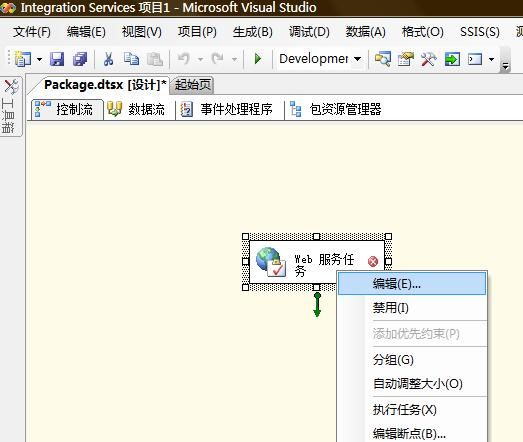Click the green precedence constraint arrow
The width and height of the screenshot is (523, 442).
[317, 305]
